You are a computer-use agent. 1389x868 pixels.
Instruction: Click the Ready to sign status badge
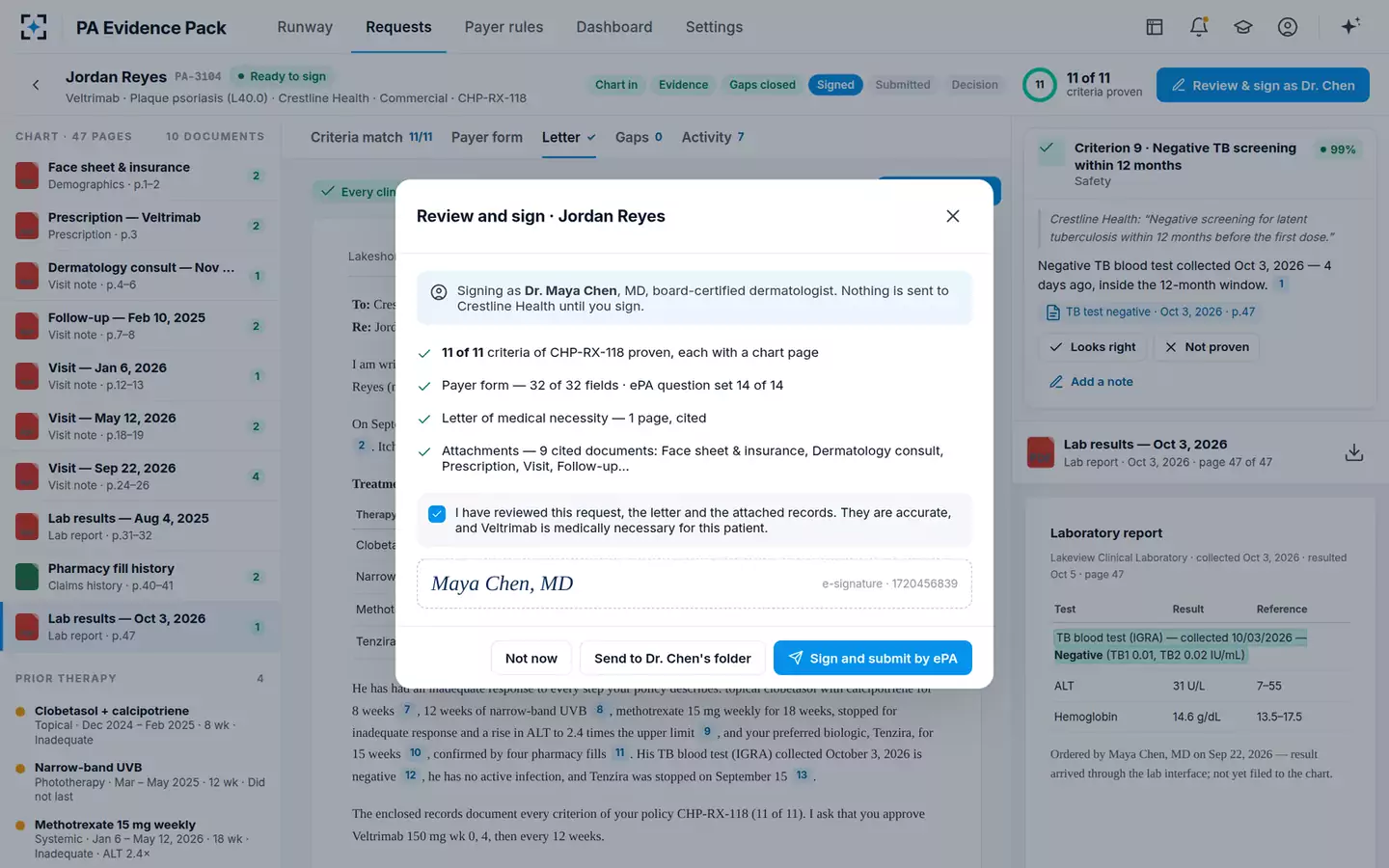pyautogui.click(x=282, y=76)
